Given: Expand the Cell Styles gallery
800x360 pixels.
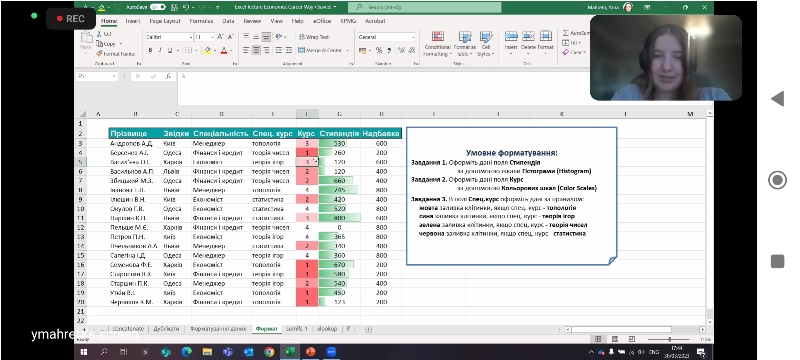Looking at the screenshot, I should tap(485, 44).
